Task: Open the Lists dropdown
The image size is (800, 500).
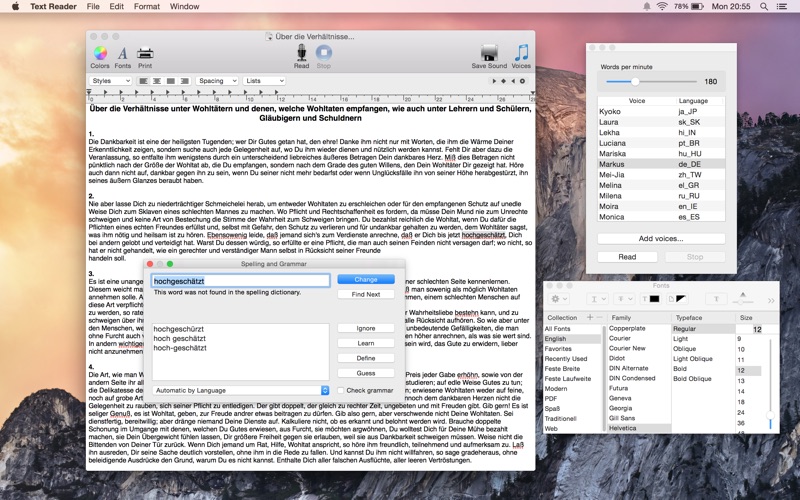Action: (264, 81)
